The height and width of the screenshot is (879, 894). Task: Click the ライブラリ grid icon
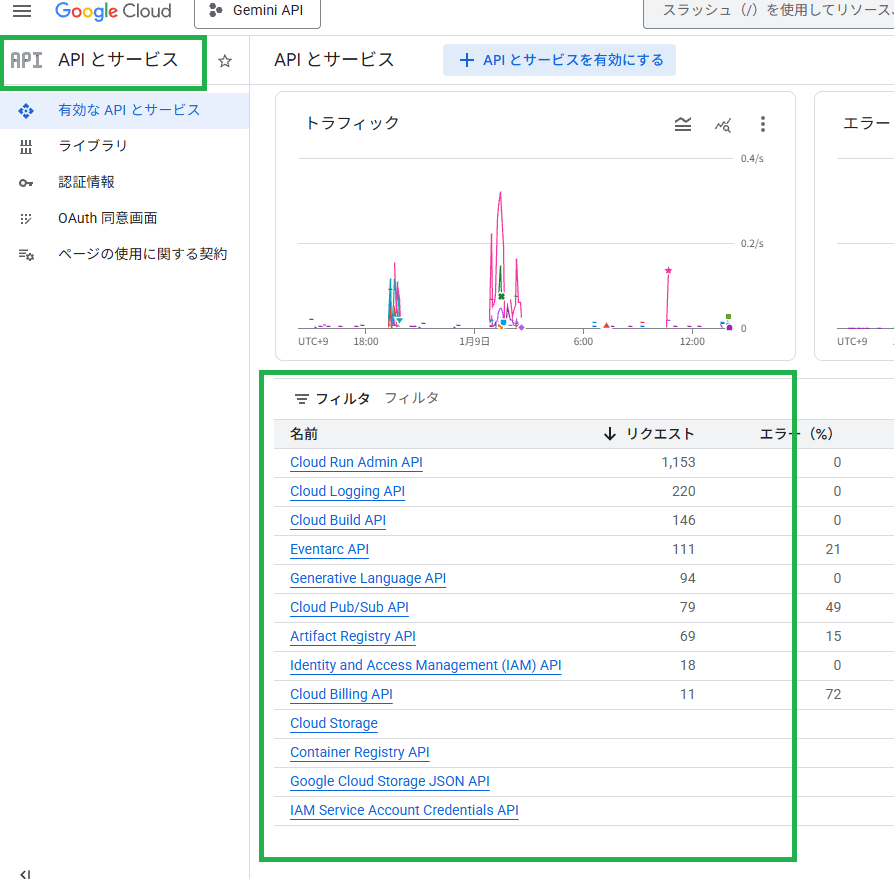click(24, 146)
